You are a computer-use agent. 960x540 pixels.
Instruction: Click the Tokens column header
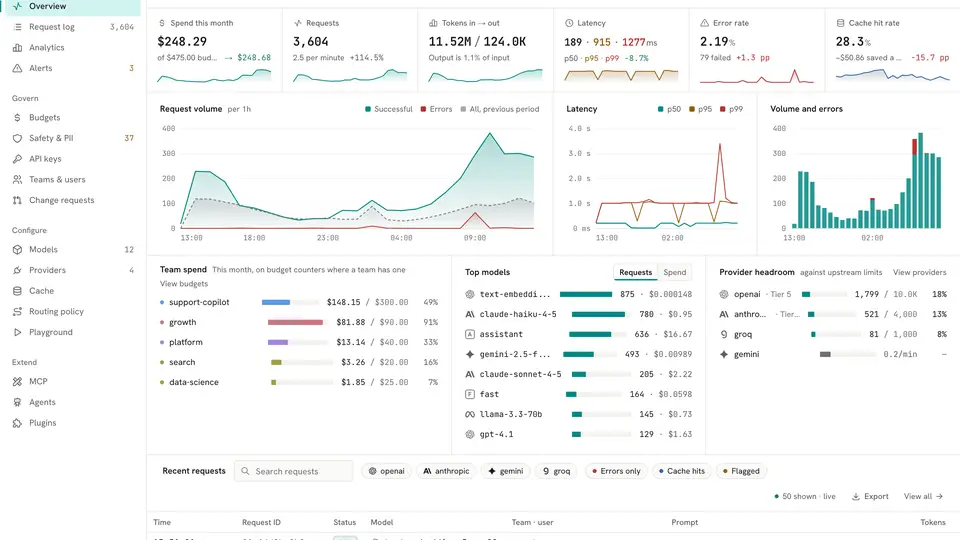pos(932,522)
